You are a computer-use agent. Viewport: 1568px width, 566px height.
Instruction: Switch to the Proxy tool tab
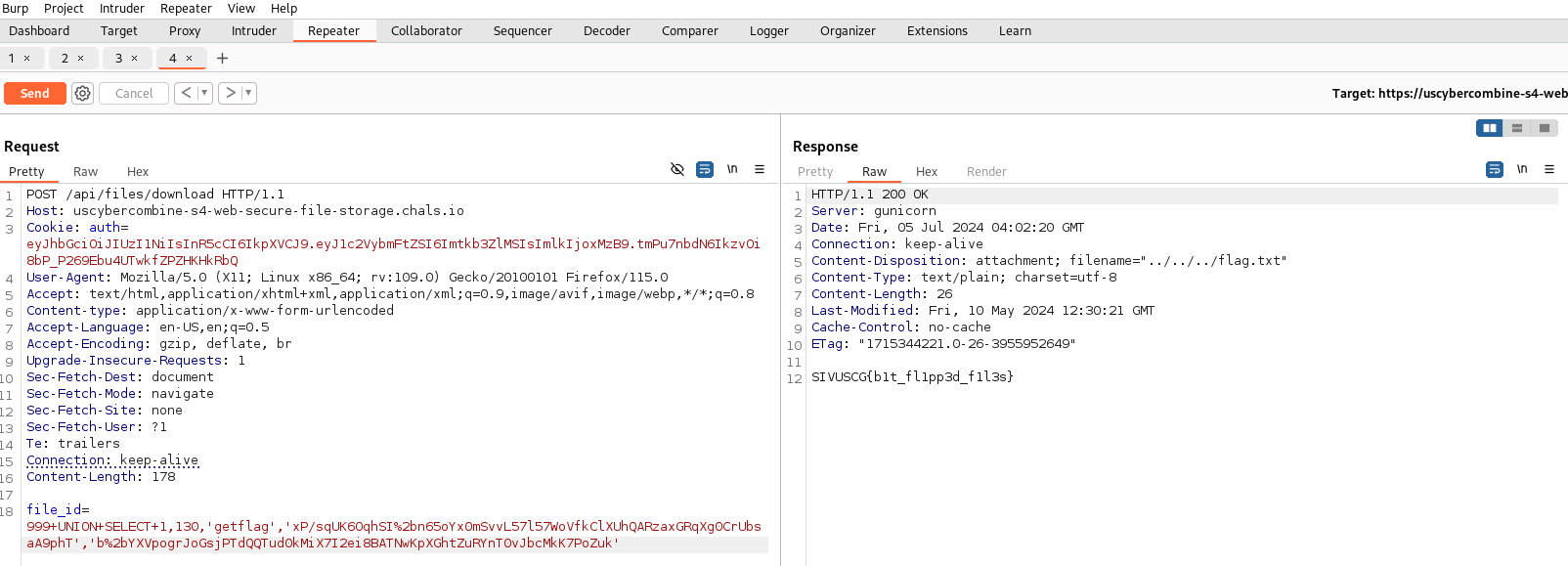tap(185, 31)
